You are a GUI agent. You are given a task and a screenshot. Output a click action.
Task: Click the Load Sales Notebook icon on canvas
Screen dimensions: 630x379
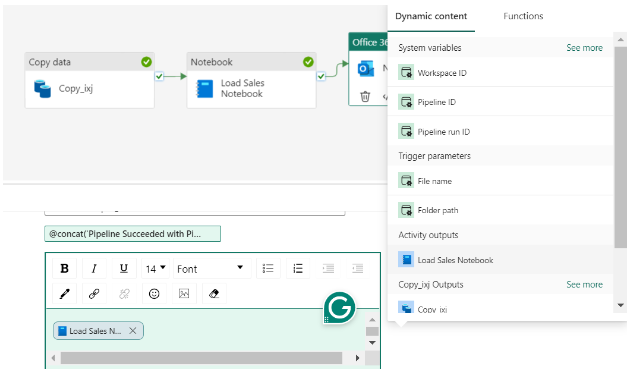coord(205,89)
